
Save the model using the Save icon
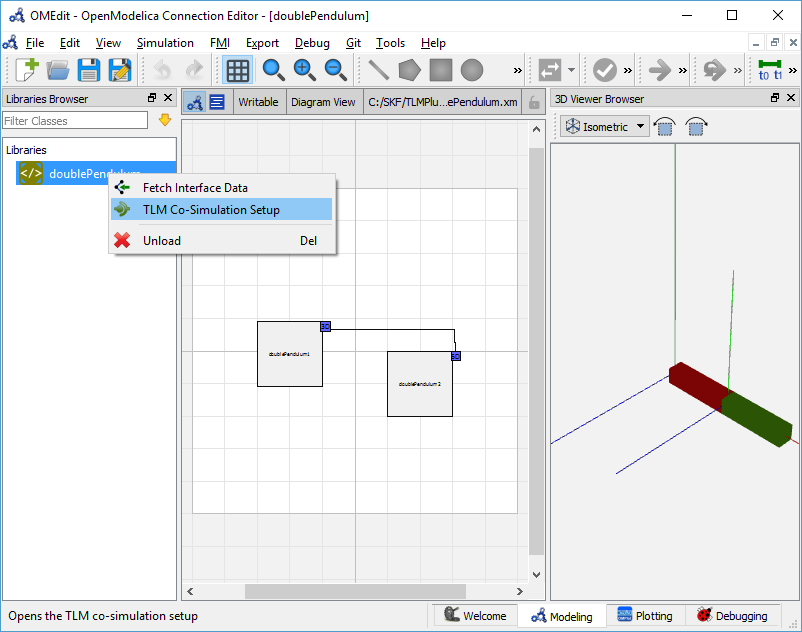tap(88, 70)
